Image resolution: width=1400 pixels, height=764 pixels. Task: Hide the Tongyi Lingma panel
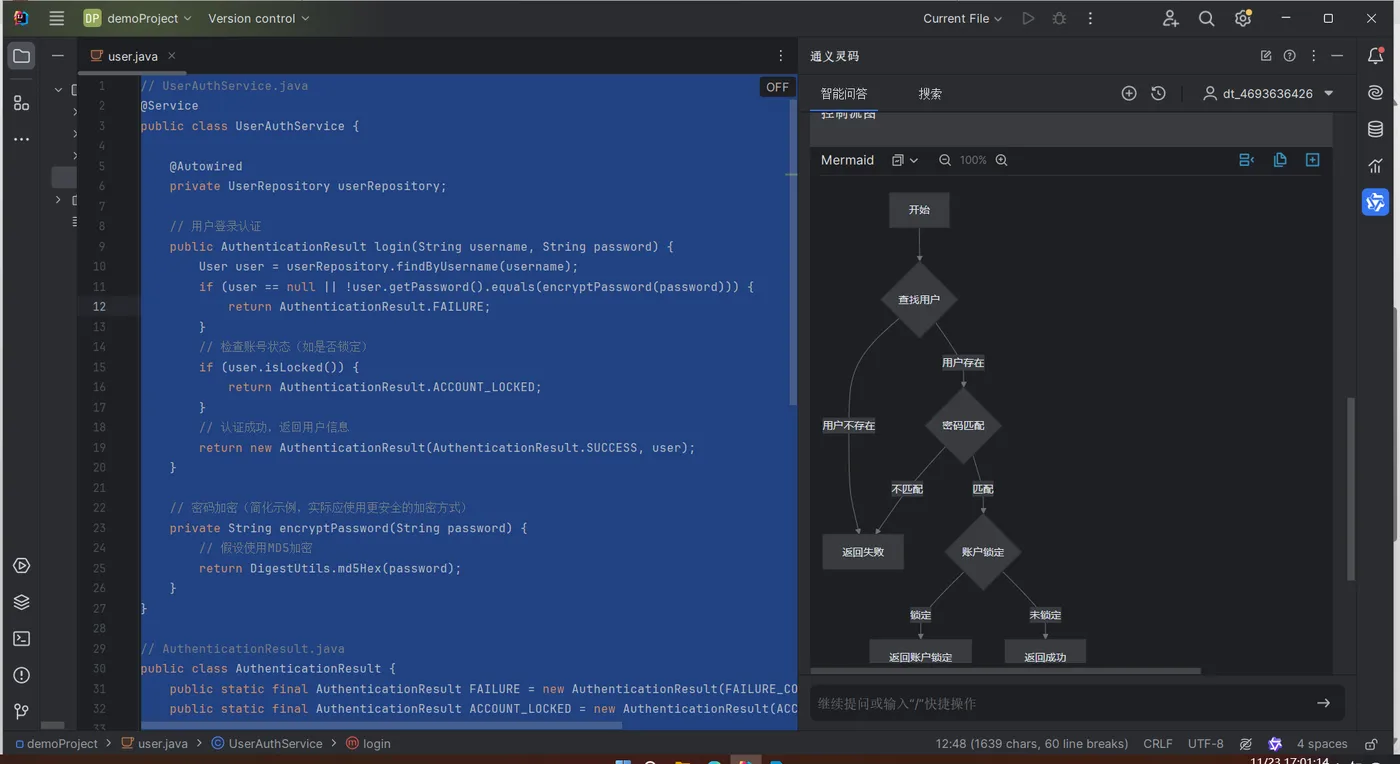[x=1337, y=56]
